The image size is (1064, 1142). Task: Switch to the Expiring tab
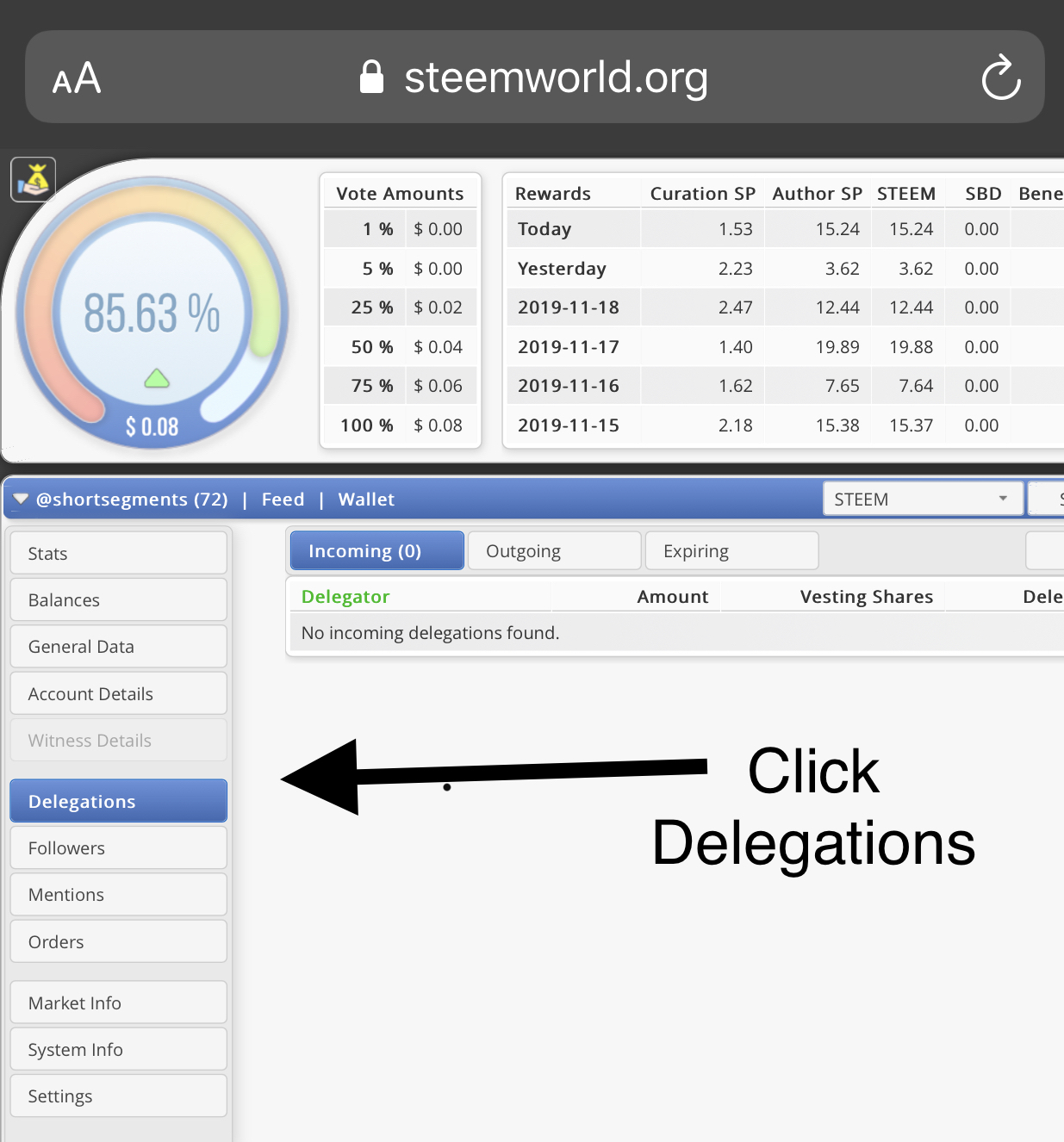(732, 551)
